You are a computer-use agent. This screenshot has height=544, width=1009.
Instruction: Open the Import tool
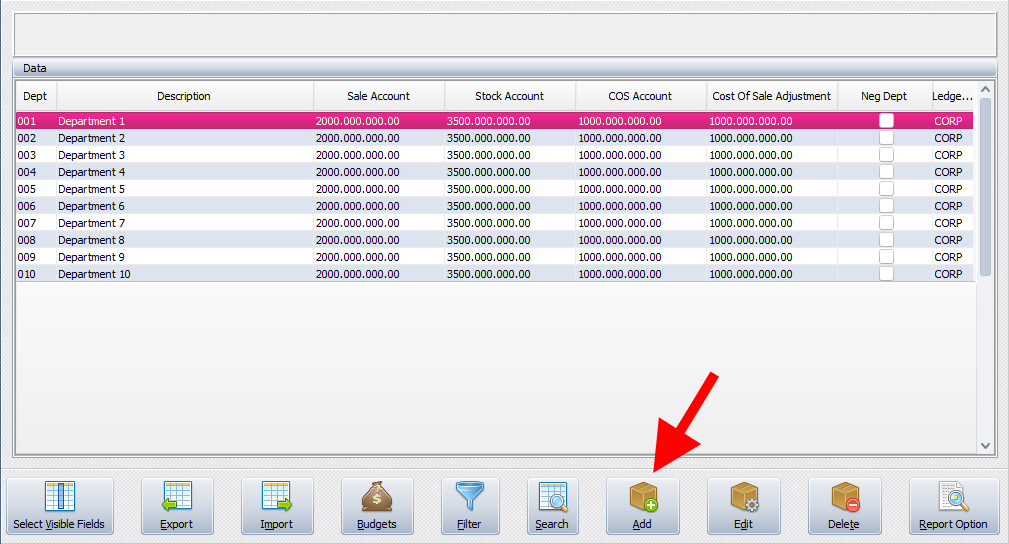(277, 506)
